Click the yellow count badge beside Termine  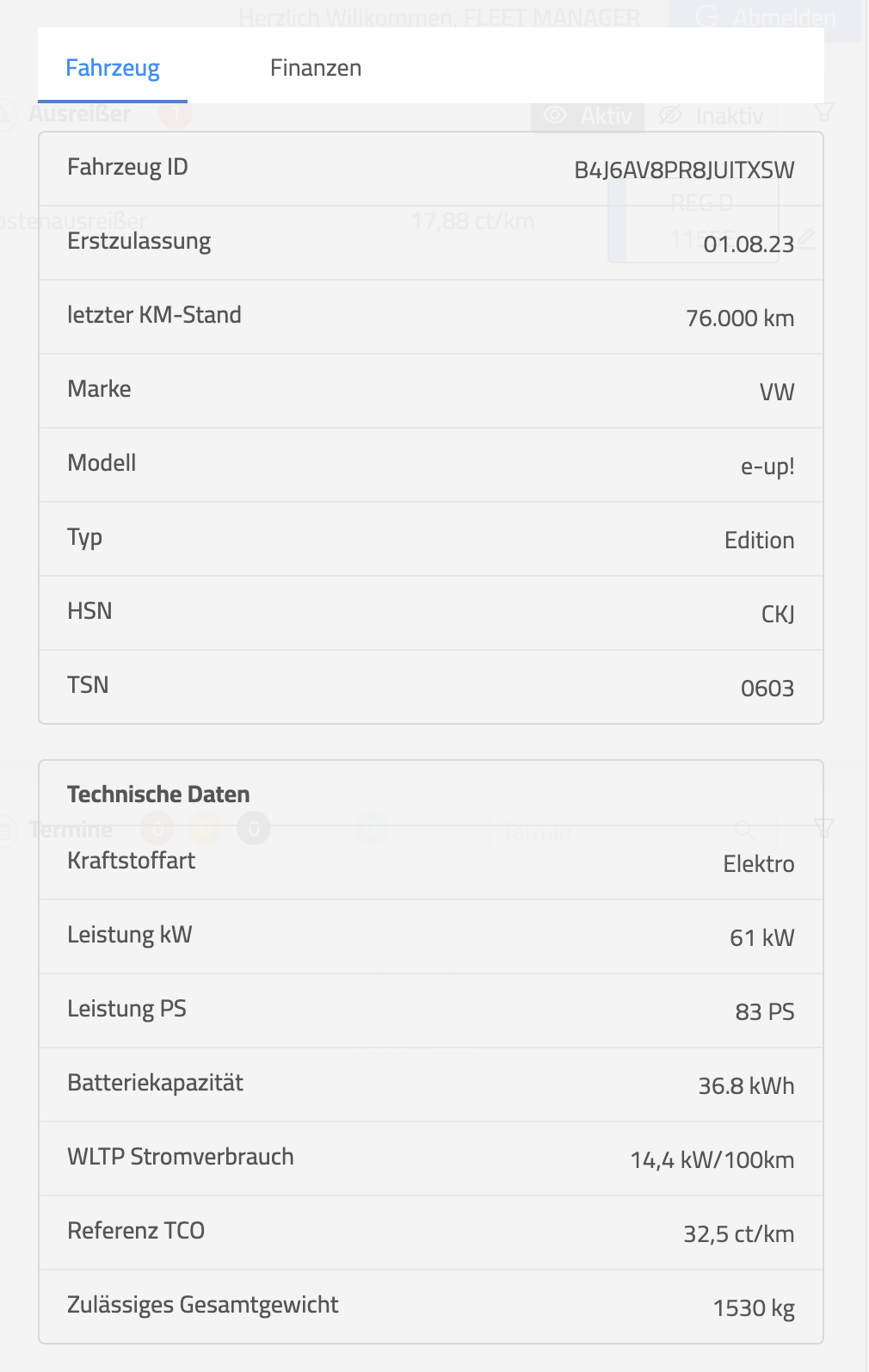tap(206, 829)
